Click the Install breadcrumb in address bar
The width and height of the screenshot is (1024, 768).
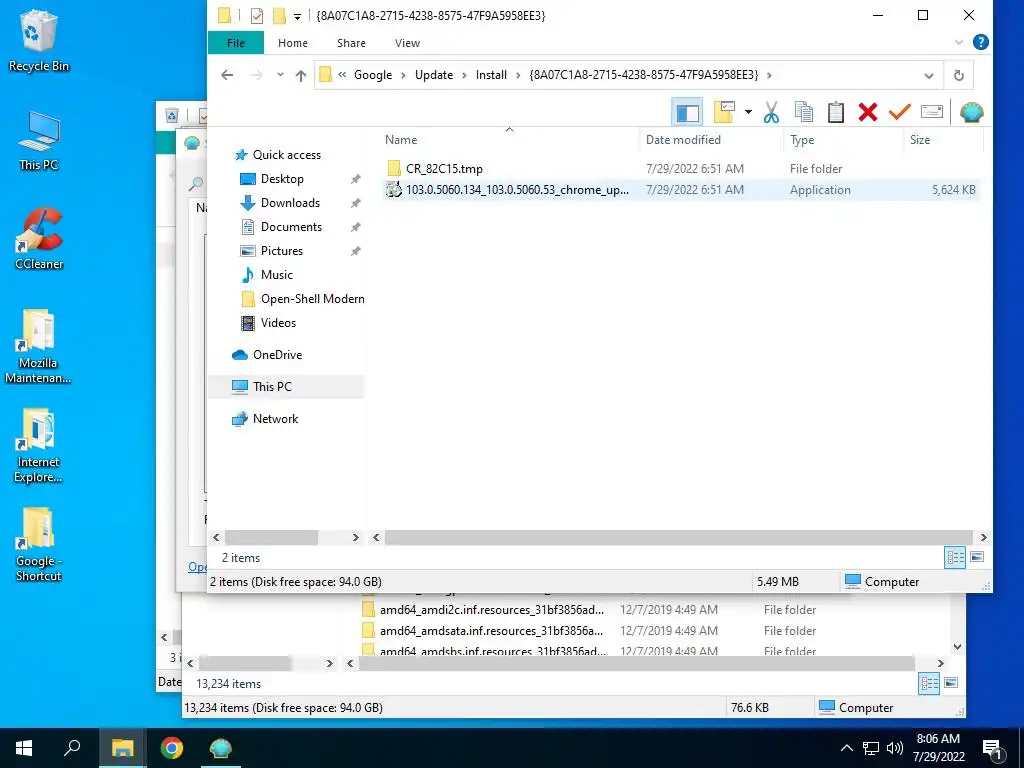(491, 75)
